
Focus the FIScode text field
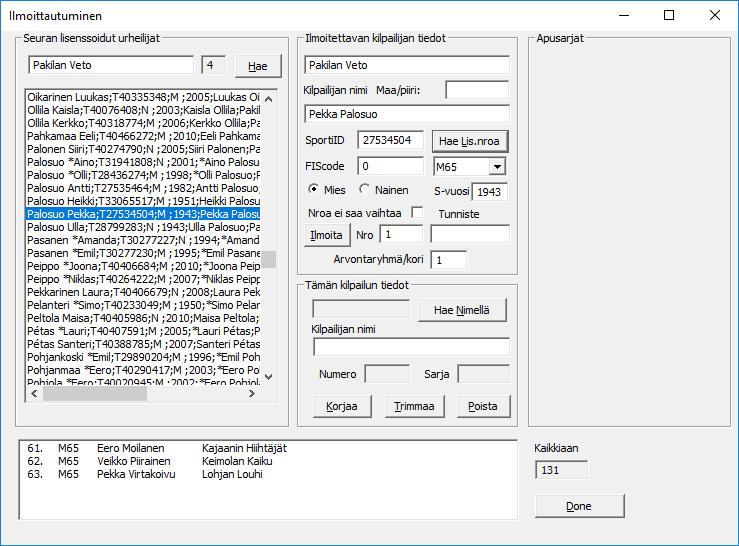390,166
